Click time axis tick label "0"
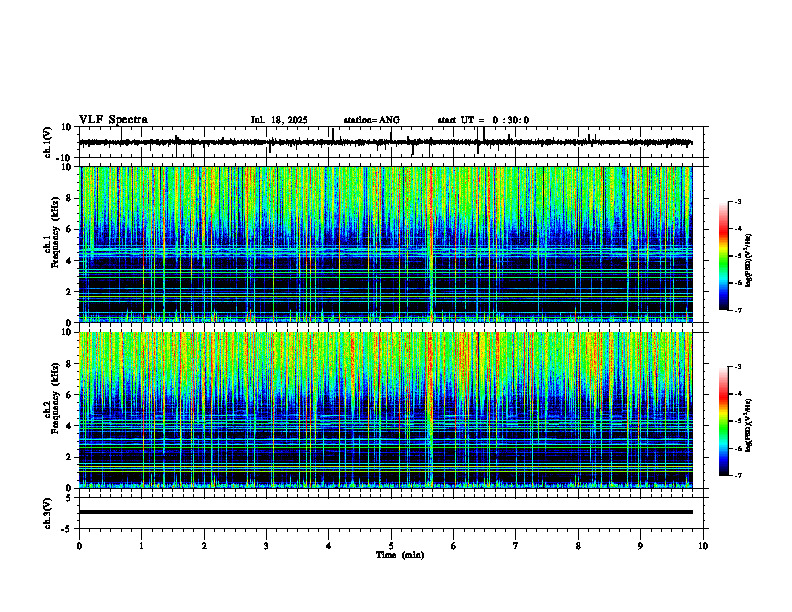792x612 pixels. coord(79,546)
